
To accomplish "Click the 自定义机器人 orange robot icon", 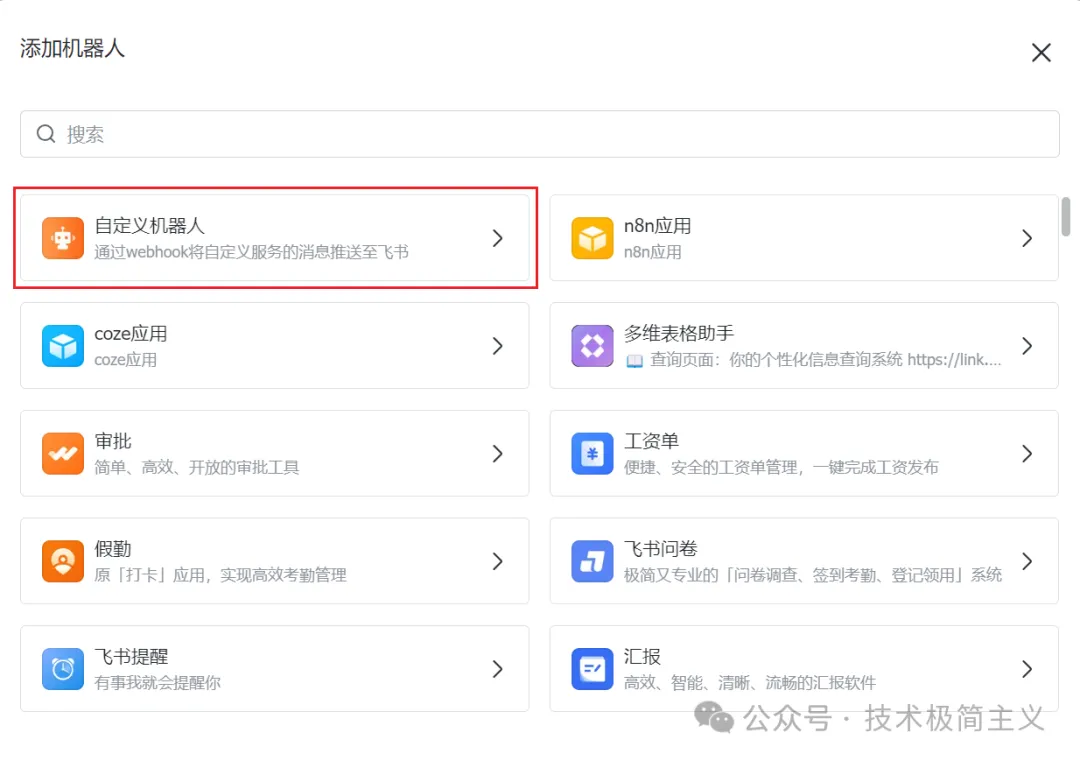I will click(63, 238).
